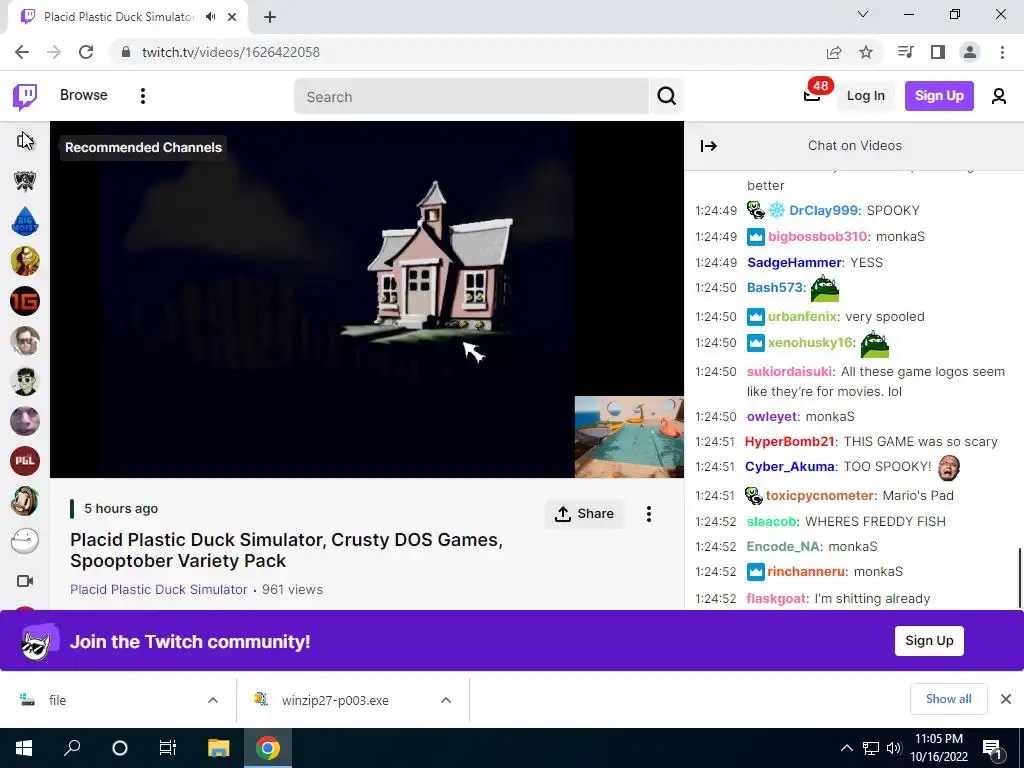The image size is (1024, 768).
Task: Click the search magnifier button
Action: 666,97
